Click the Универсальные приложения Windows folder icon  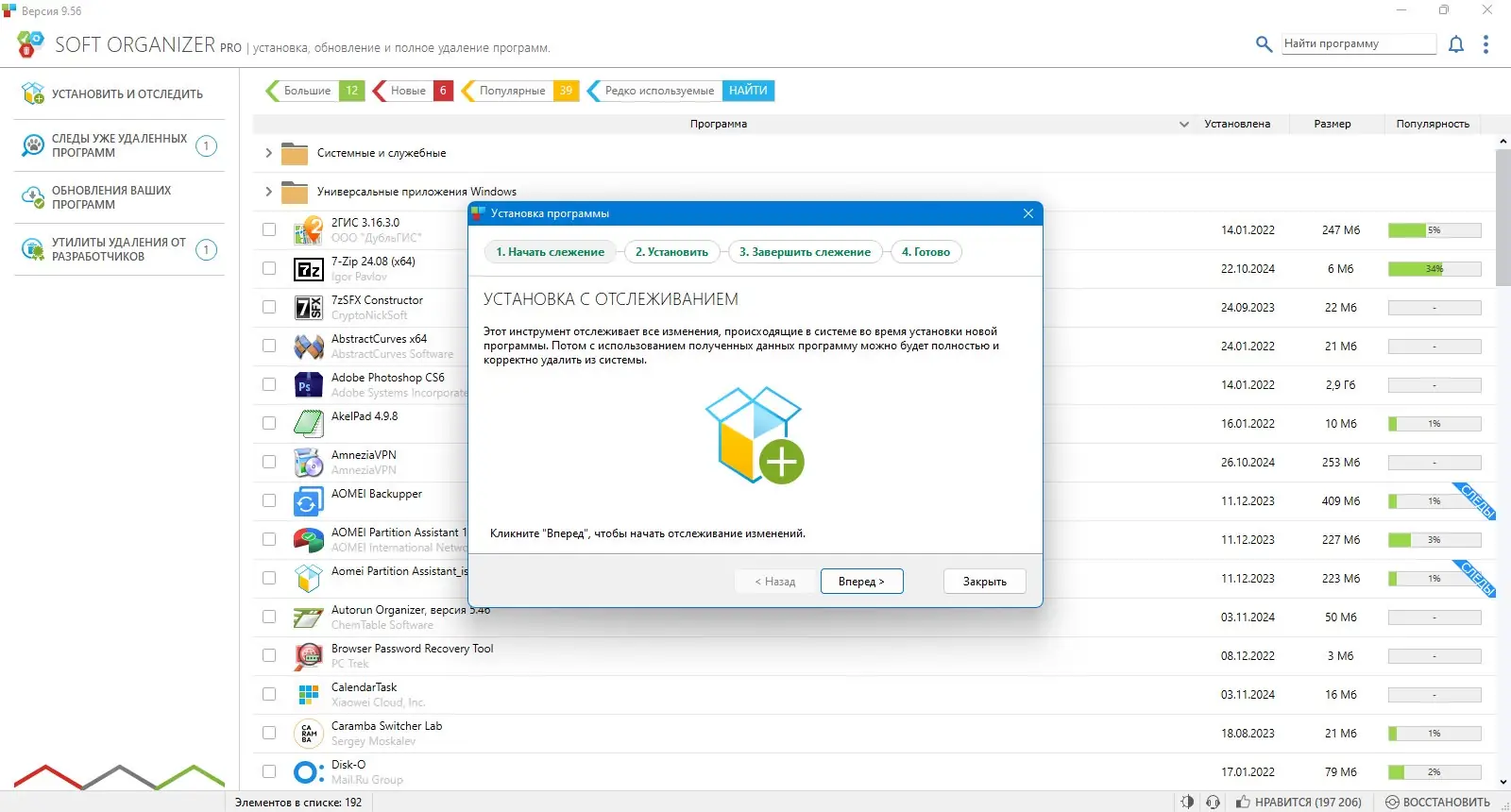[x=295, y=192]
